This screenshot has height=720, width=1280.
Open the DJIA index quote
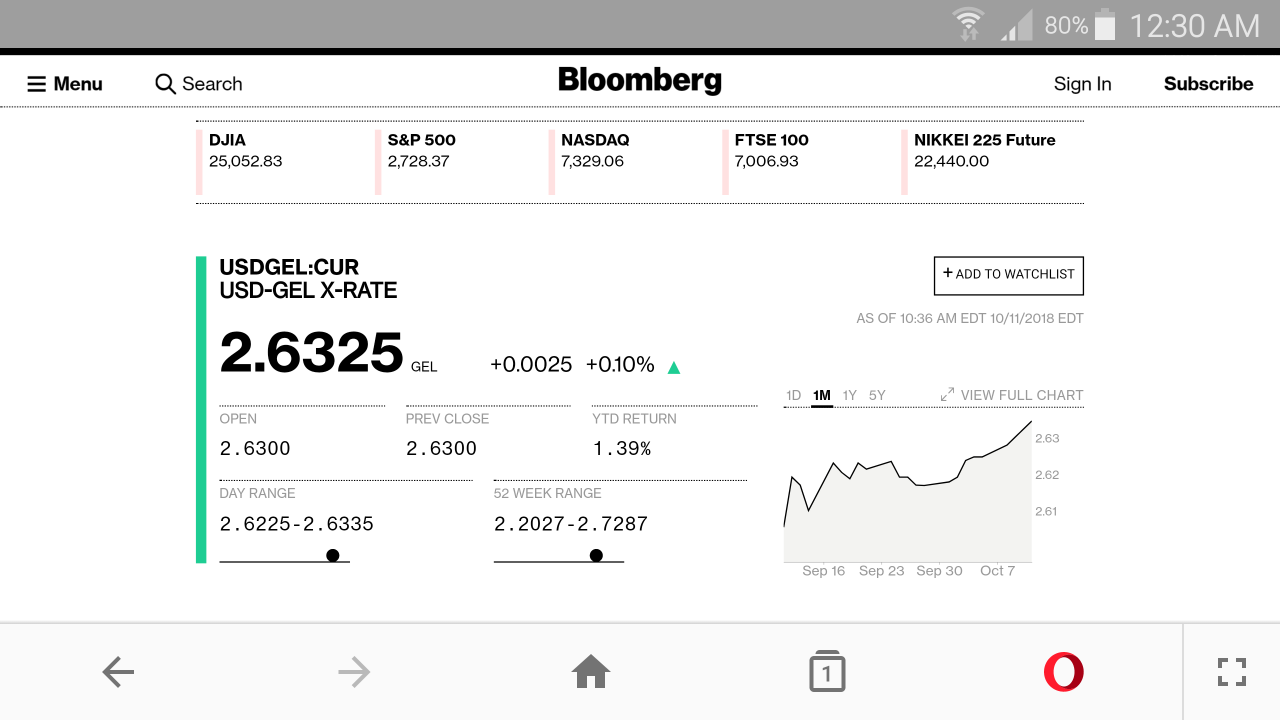pos(245,150)
